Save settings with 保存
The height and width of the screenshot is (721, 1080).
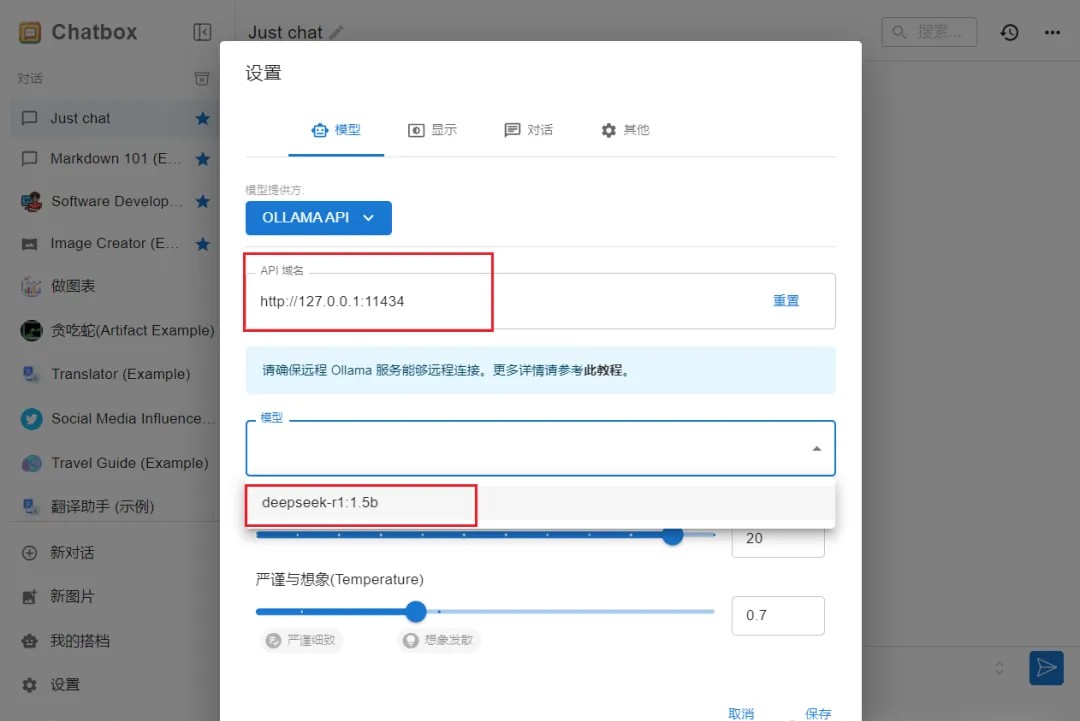(818, 713)
